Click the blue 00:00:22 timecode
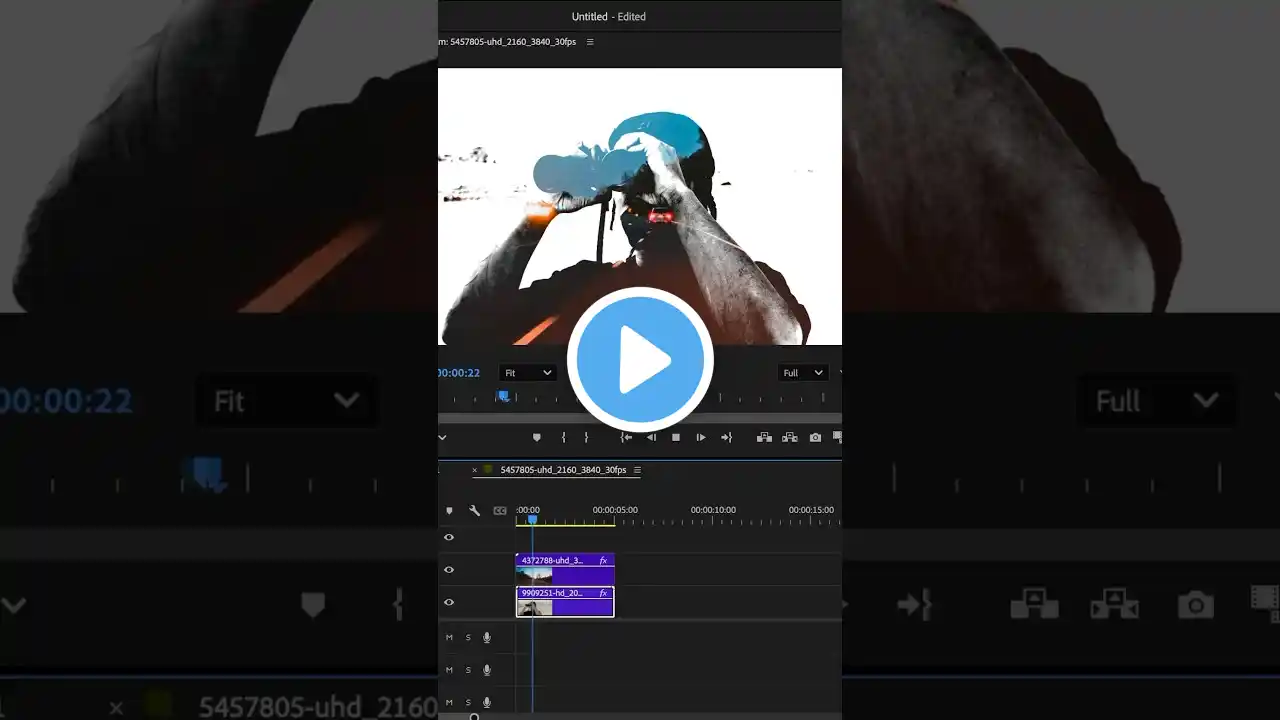 click(x=459, y=373)
